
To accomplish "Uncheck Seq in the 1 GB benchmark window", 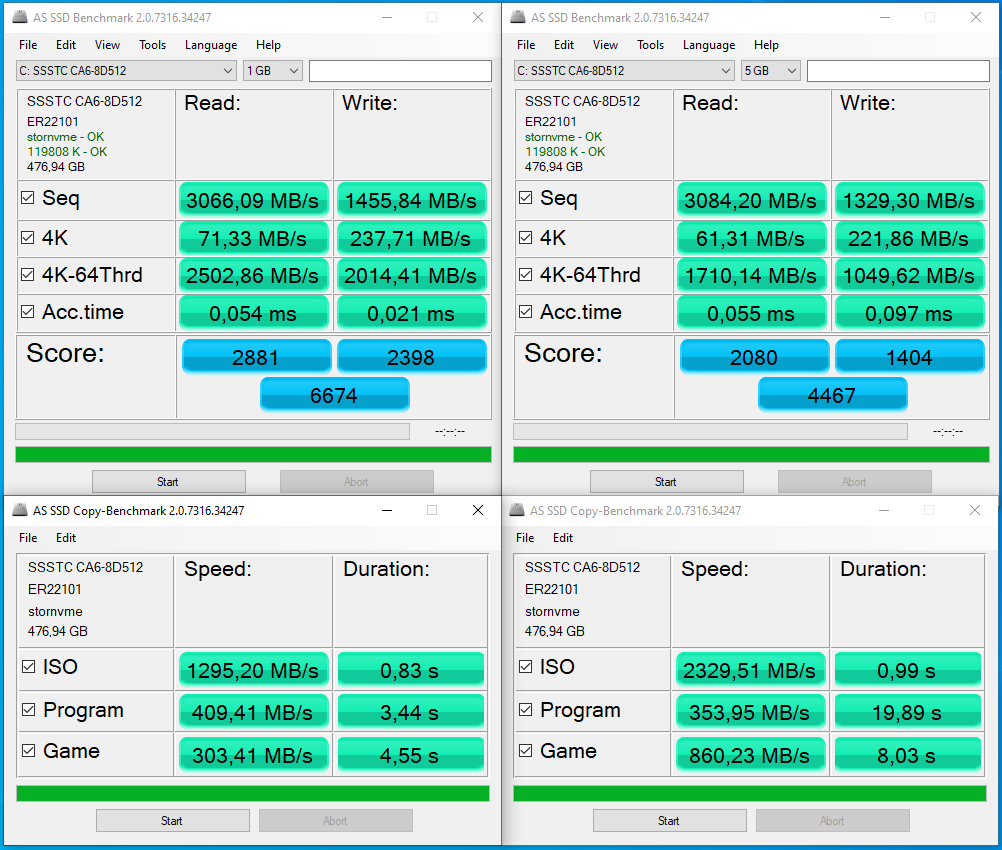I will 27,197.
